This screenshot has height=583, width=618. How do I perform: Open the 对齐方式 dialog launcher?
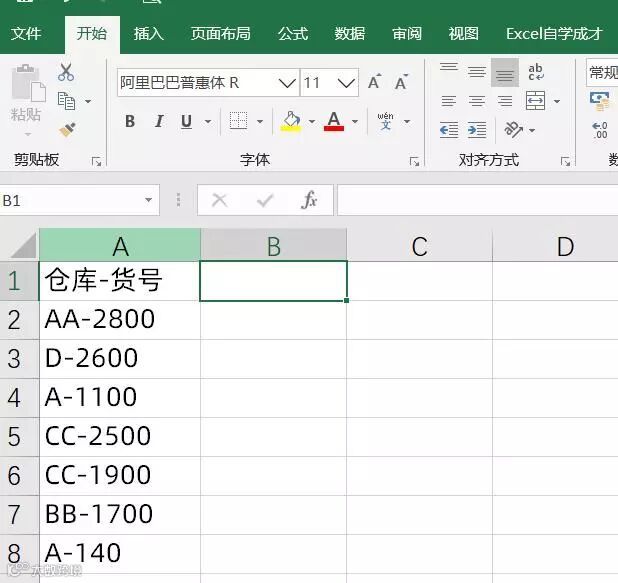click(x=566, y=161)
